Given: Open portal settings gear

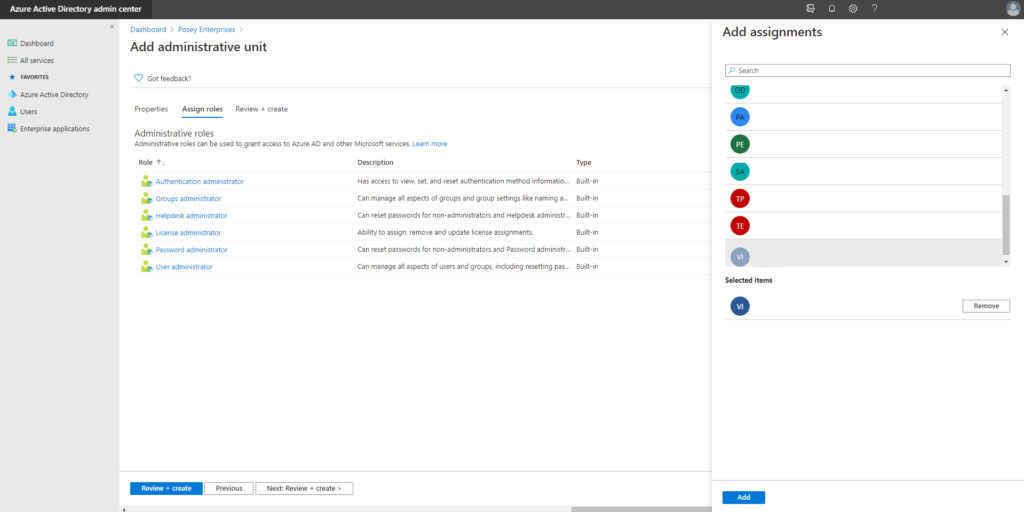Looking at the screenshot, I should [x=853, y=8].
